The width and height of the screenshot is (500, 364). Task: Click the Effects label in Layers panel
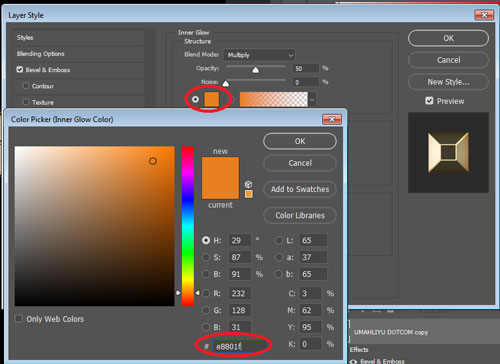[359, 349]
